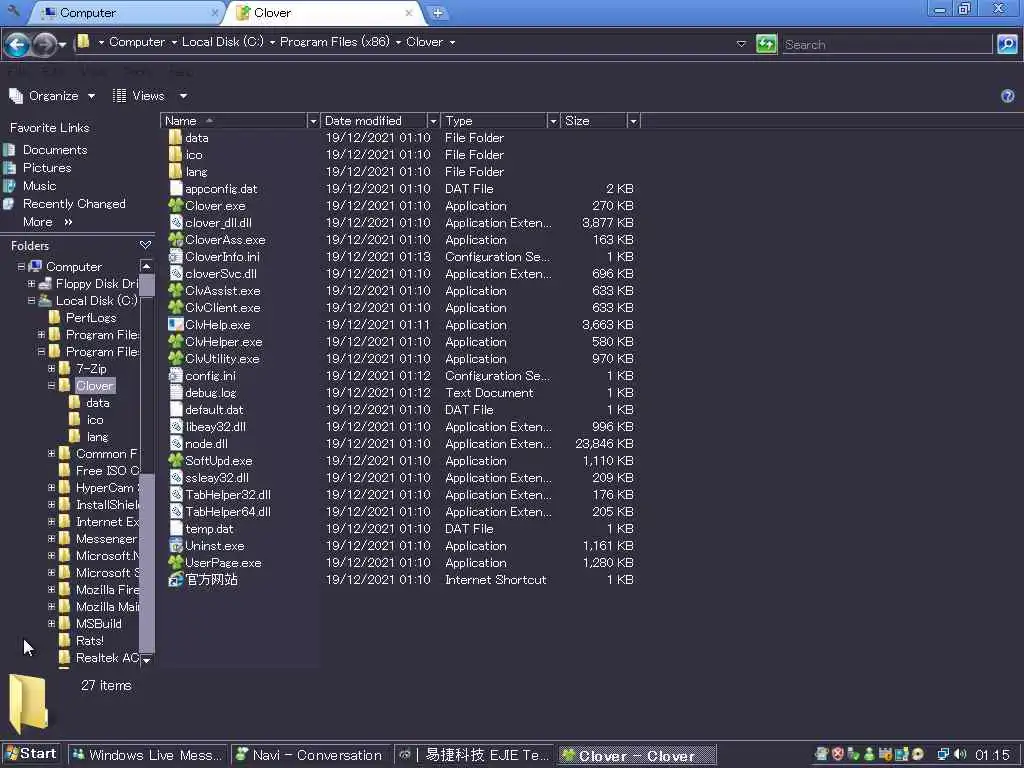This screenshot has width=1024, height=768.
Task: Sort by the Name column header
Action: click(x=233, y=121)
